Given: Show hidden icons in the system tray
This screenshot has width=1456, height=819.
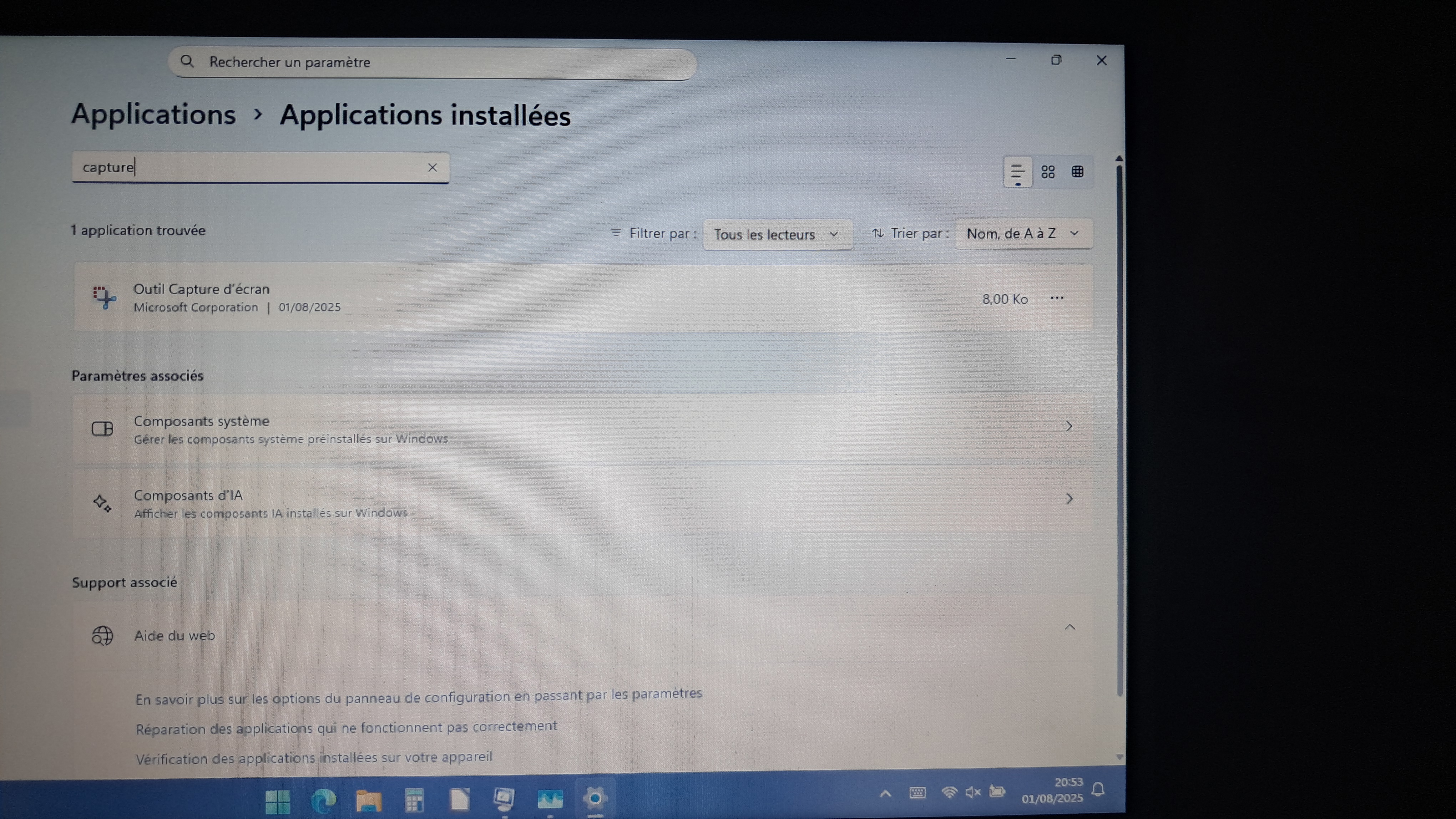Looking at the screenshot, I should [886, 794].
